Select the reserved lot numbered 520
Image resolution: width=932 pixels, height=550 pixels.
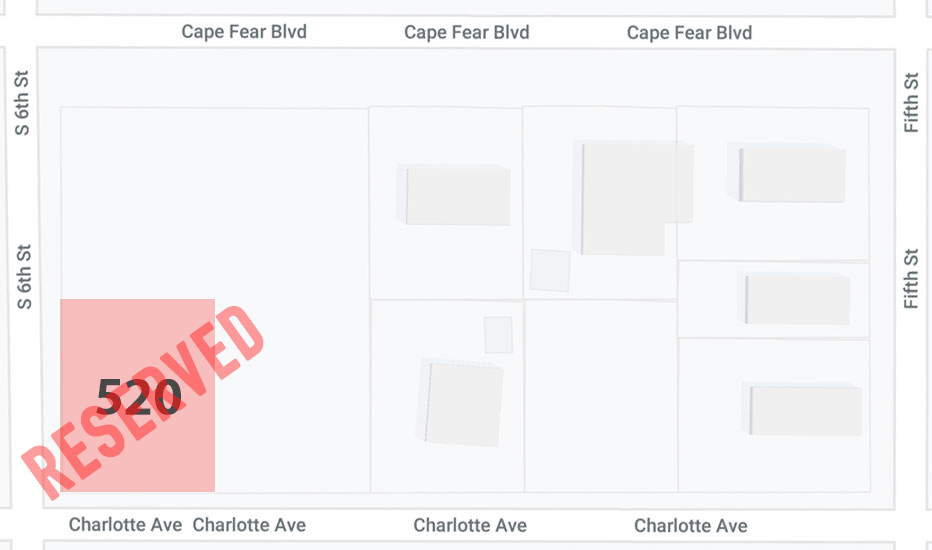tap(137, 395)
